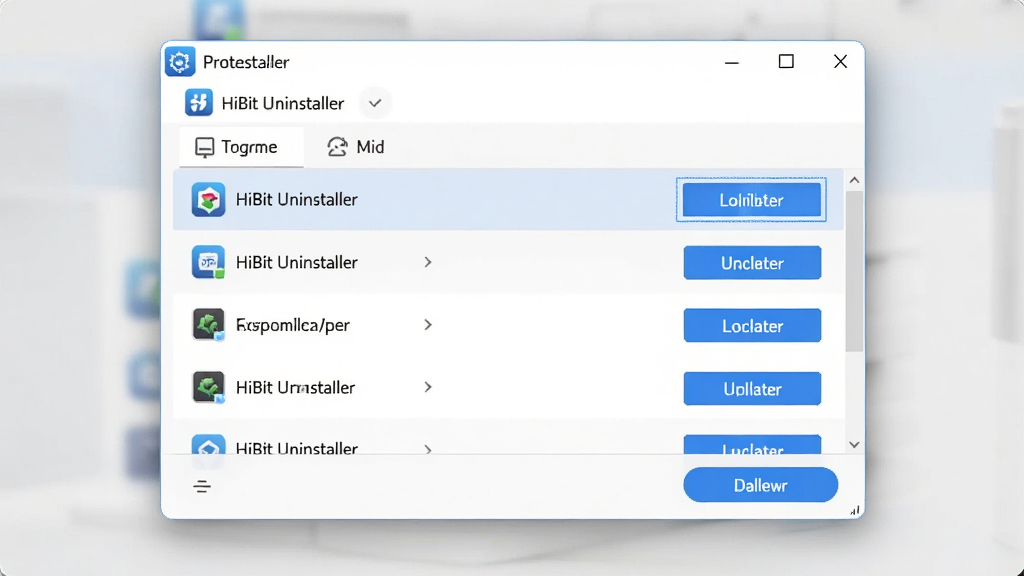
Task: Switch to the Togrme tab
Action: coord(241,147)
